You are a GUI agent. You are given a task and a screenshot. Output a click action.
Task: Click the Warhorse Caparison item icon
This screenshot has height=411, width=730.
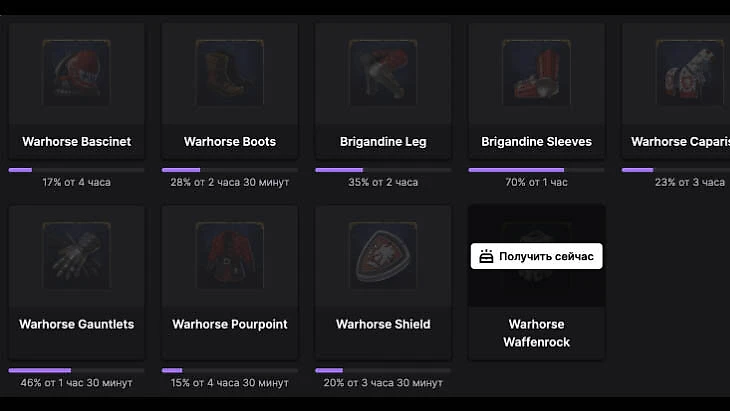click(x=686, y=73)
